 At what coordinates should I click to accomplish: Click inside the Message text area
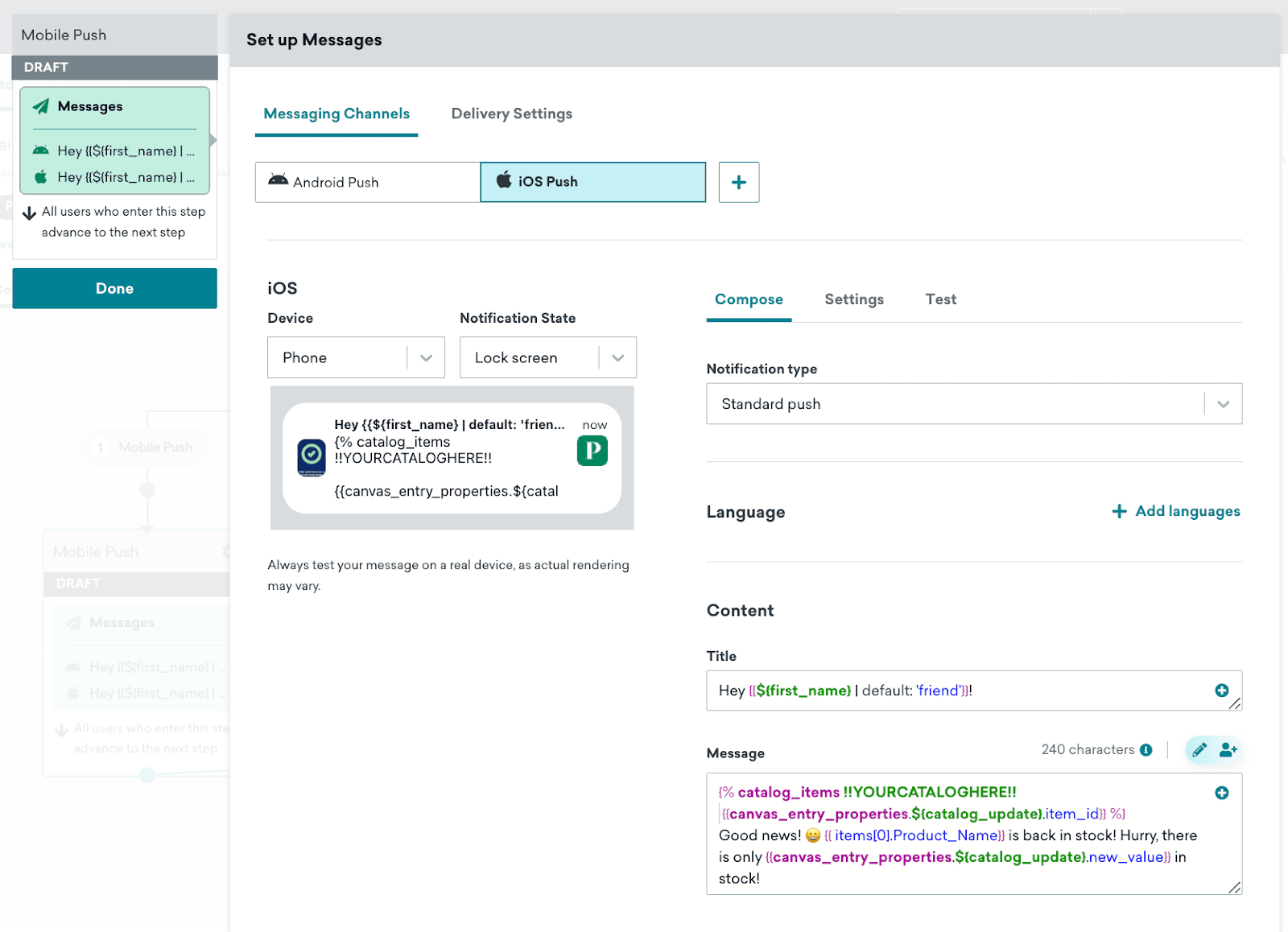(974, 834)
